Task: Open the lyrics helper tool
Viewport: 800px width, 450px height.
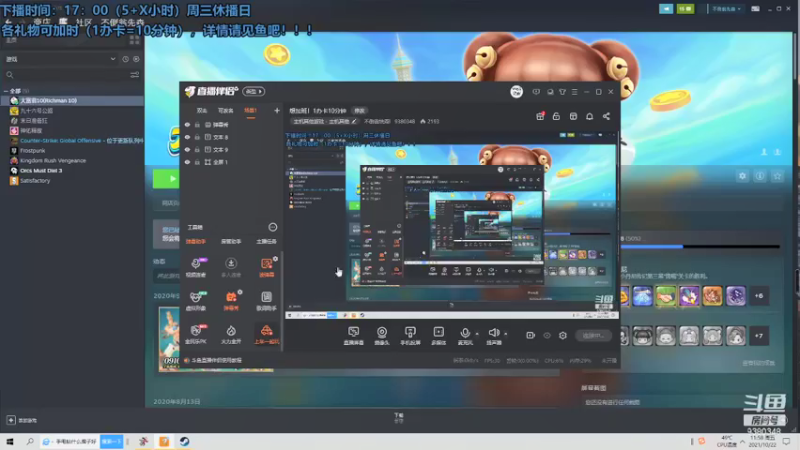Action: [x=266, y=301]
